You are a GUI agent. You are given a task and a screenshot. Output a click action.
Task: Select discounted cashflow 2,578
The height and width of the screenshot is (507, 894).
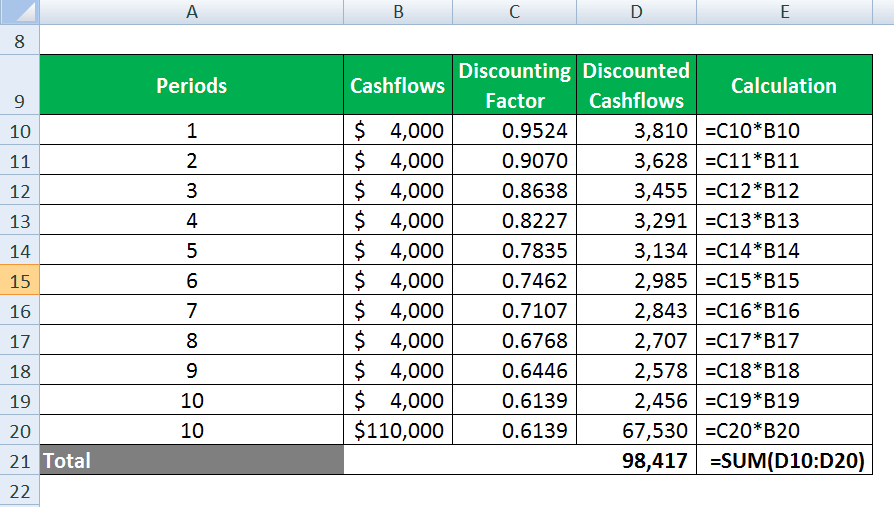click(x=636, y=370)
